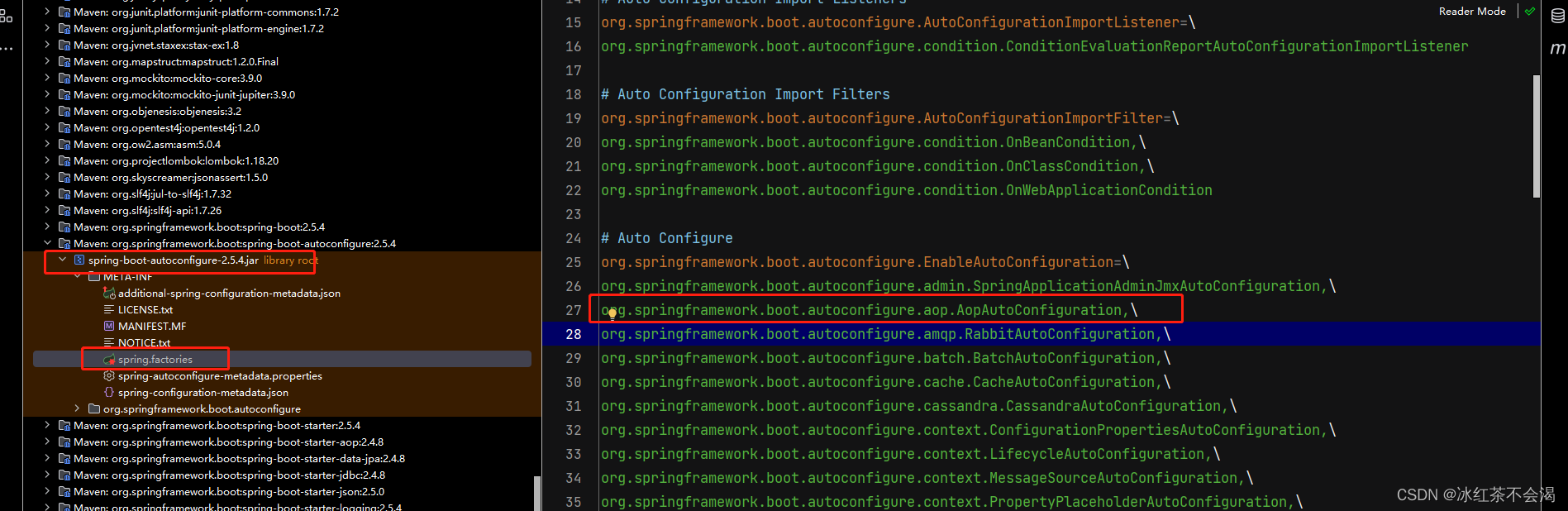Image resolution: width=1568 pixels, height=511 pixels.
Task: Click CassandraAutoConfiguration text on line 31
Action: coord(1113,406)
